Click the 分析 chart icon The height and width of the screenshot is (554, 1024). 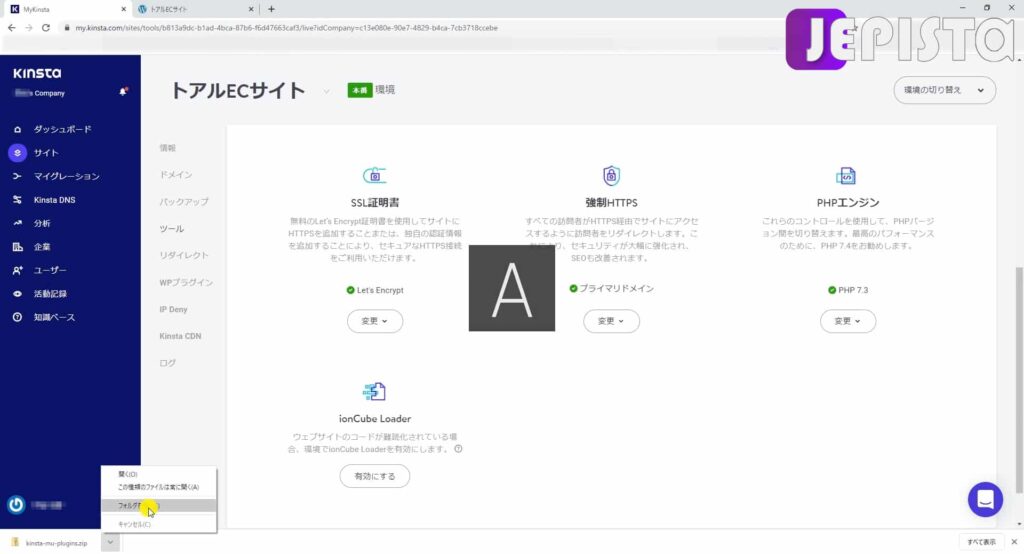tap(18, 223)
